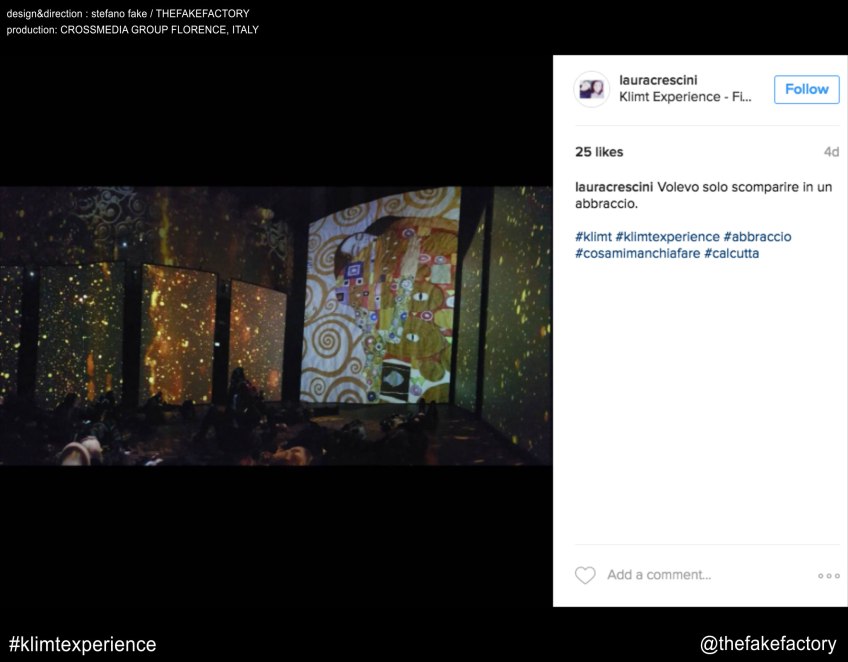
Task: Click the design&direction credit line
Action: tap(128, 14)
